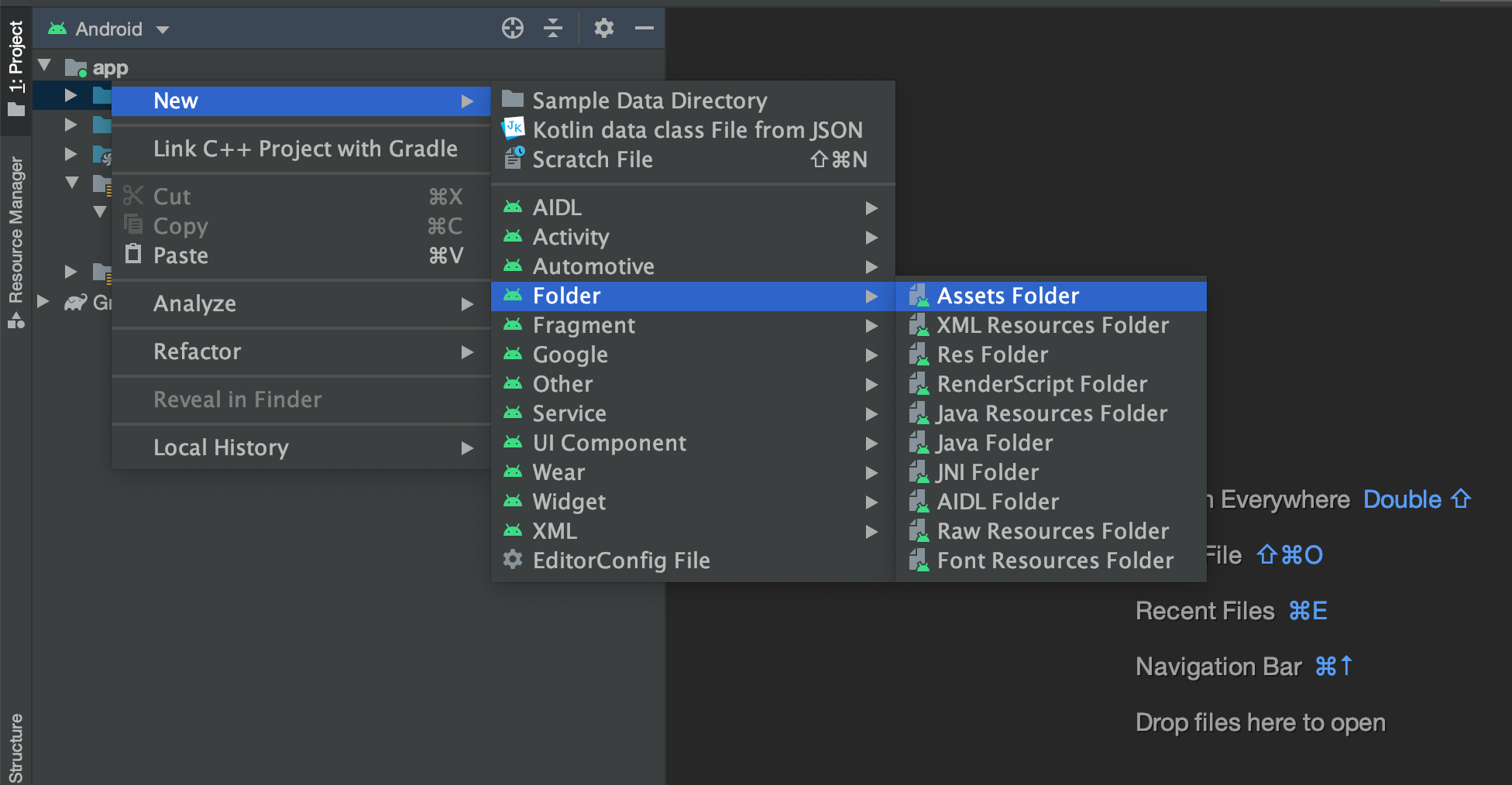Click the app module folder icon

pyautogui.click(x=76, y=68)
